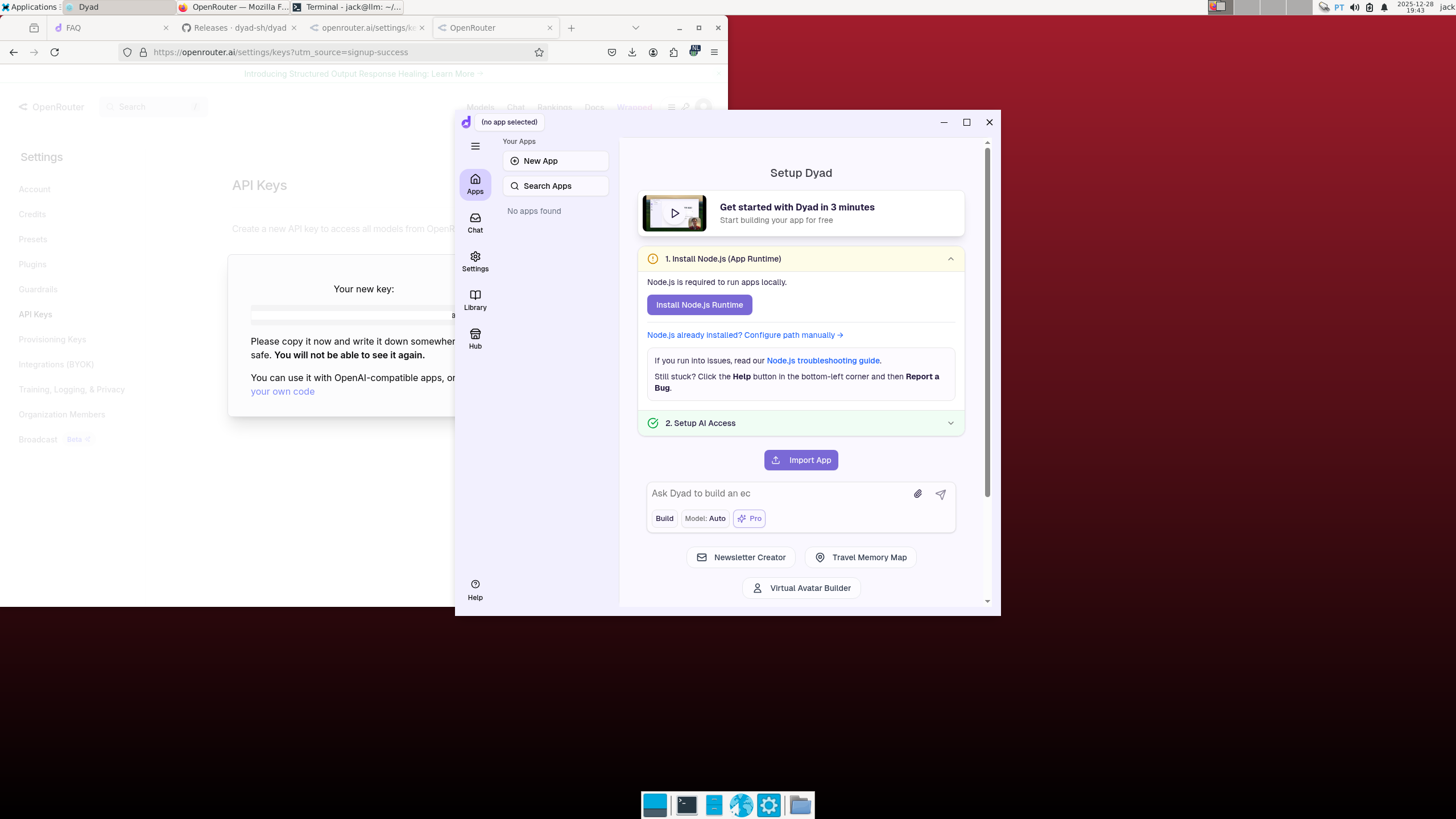Open Firefox extensions puzzle icon
The image size is (1456, 819).
click(673, 52)
